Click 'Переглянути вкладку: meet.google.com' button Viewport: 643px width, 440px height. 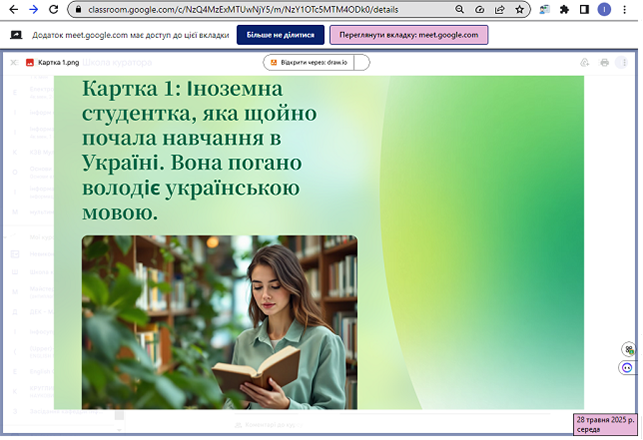pyautogui.click(x=409, y=35)
